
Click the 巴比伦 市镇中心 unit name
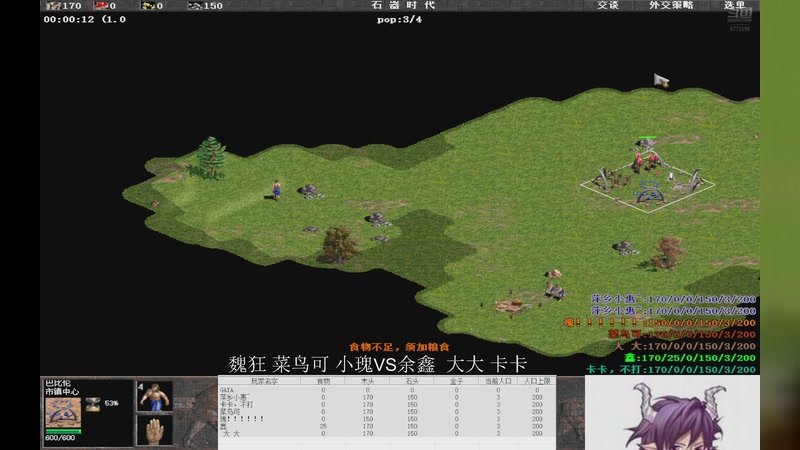coord(62,388)
